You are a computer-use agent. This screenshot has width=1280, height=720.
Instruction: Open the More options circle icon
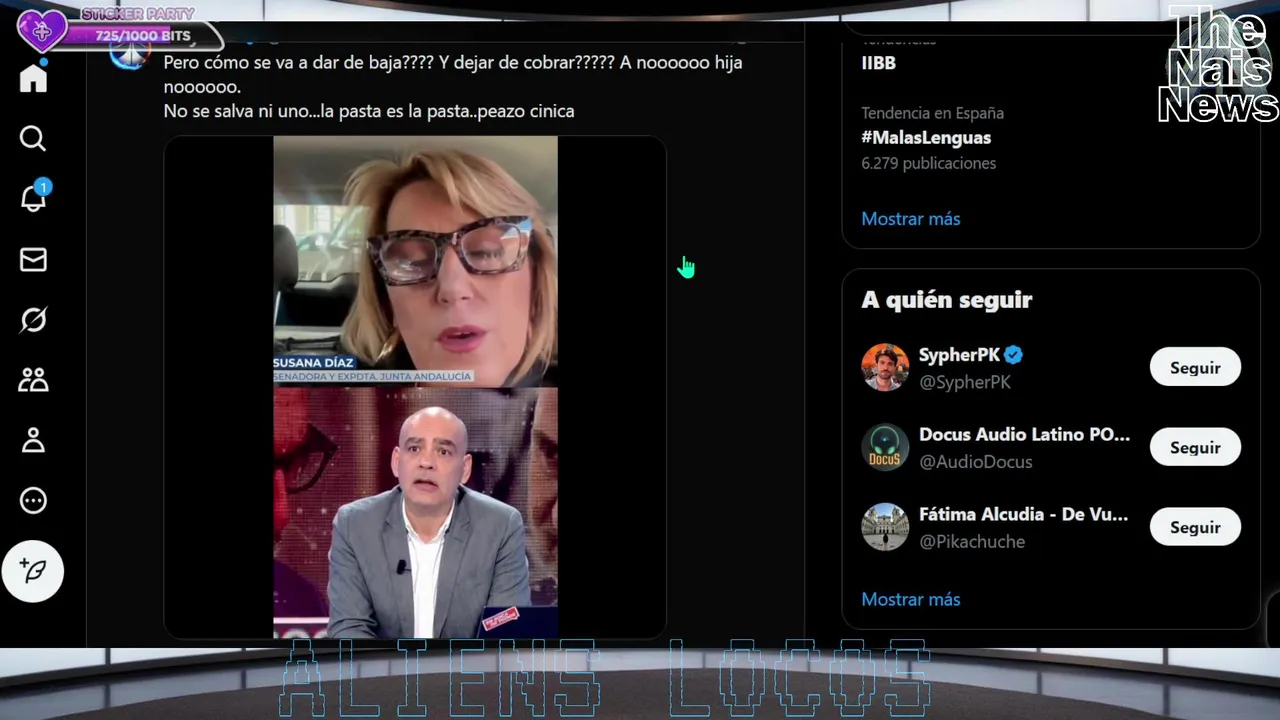pos(33,500)
